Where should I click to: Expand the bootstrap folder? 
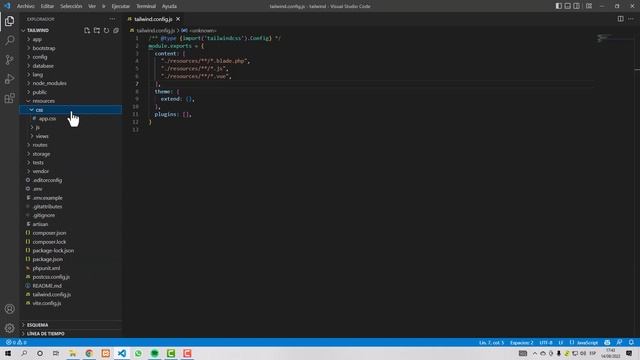[44, 48]
